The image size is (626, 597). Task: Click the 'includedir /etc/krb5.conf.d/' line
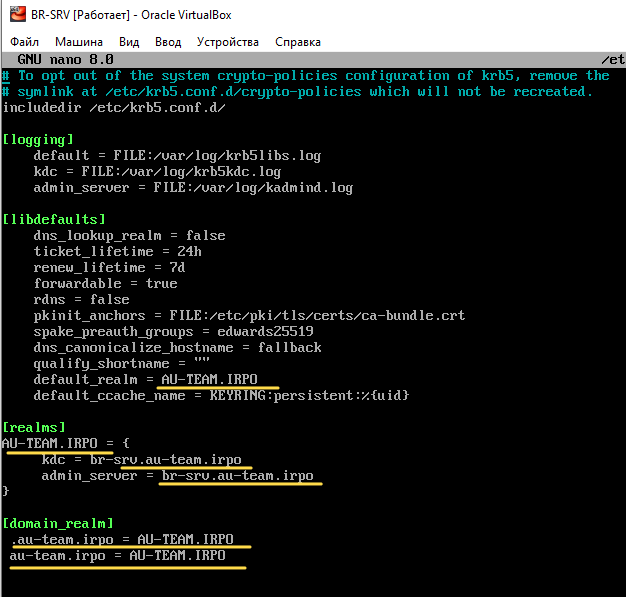pyautogui.click(x=114, y=107)
